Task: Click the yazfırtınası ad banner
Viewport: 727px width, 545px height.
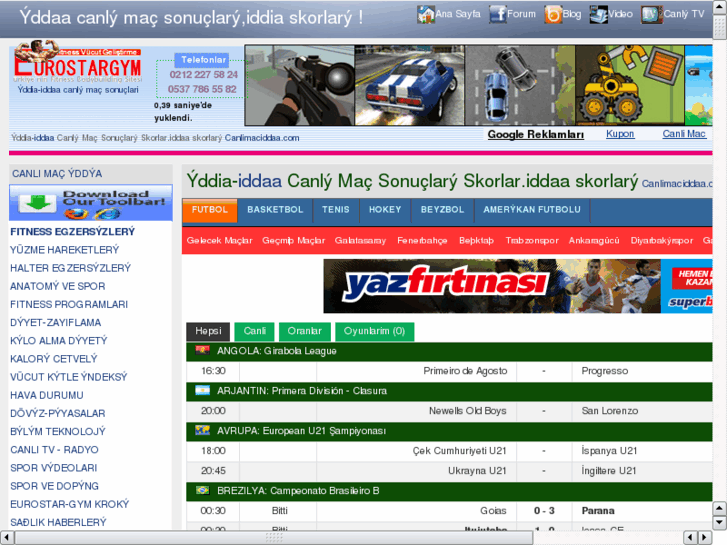Action: (x=518, y=286)
